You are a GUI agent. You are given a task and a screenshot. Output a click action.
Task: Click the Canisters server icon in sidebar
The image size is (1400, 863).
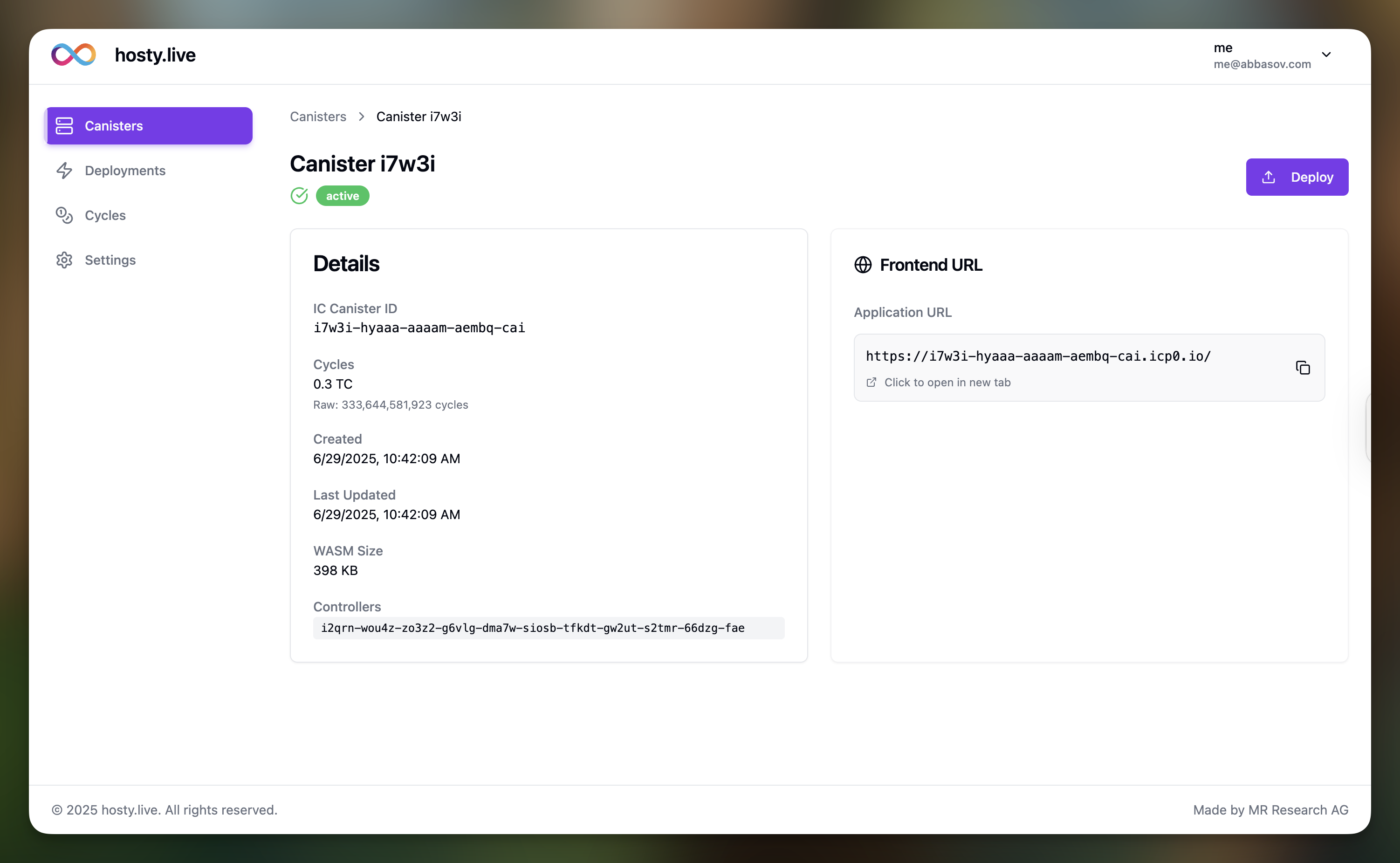point(64,125)
